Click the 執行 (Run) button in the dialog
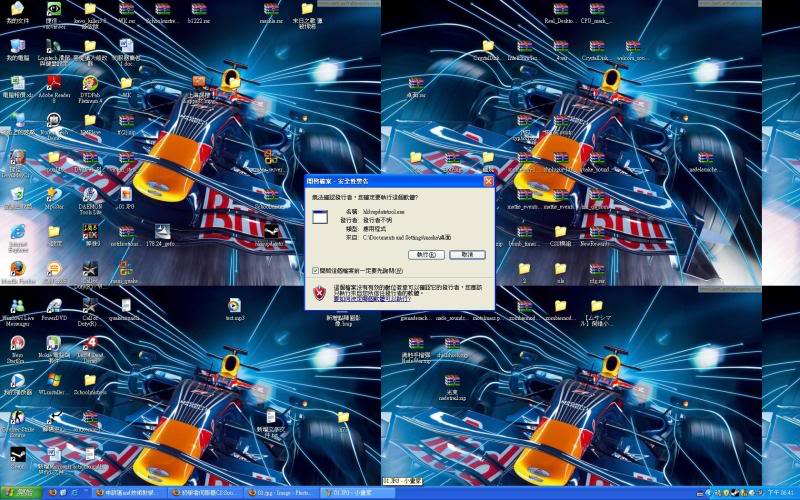This screenshot has height=500, width=800. (x=424, y=255)
